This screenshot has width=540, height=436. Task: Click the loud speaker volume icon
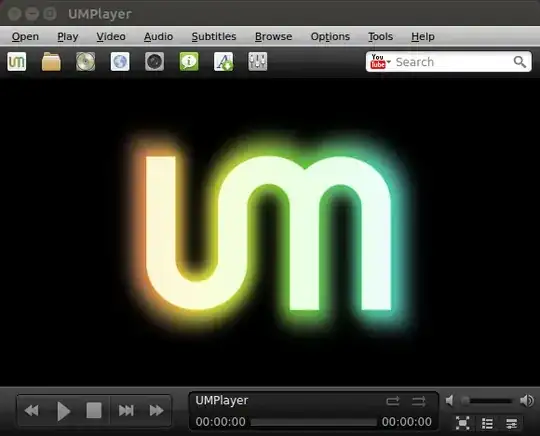[527, 401]
